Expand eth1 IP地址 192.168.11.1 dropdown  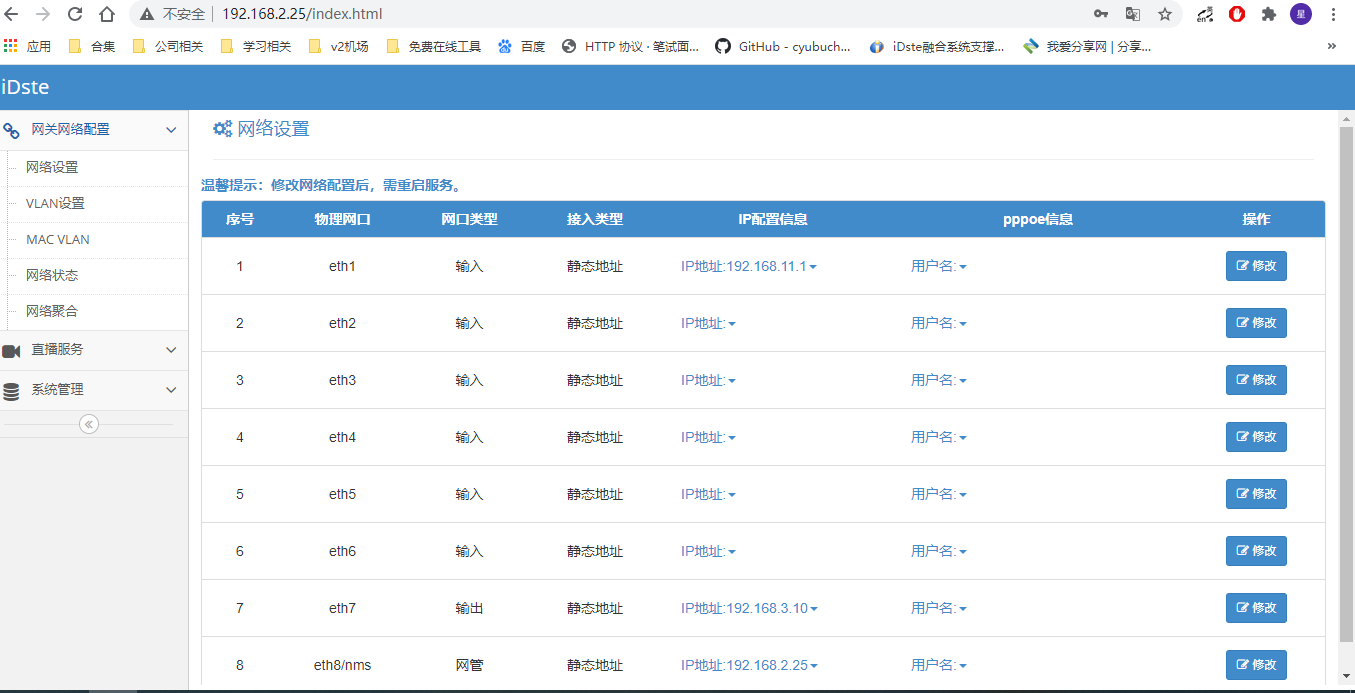[749, 267]
